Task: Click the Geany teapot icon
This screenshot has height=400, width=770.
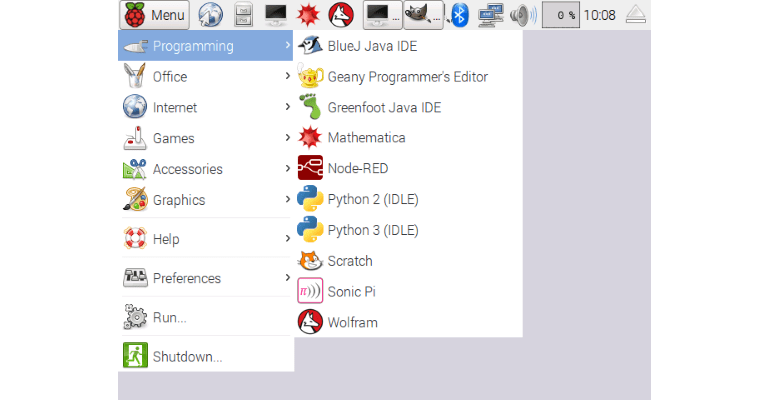Action: tap(310, 77)
